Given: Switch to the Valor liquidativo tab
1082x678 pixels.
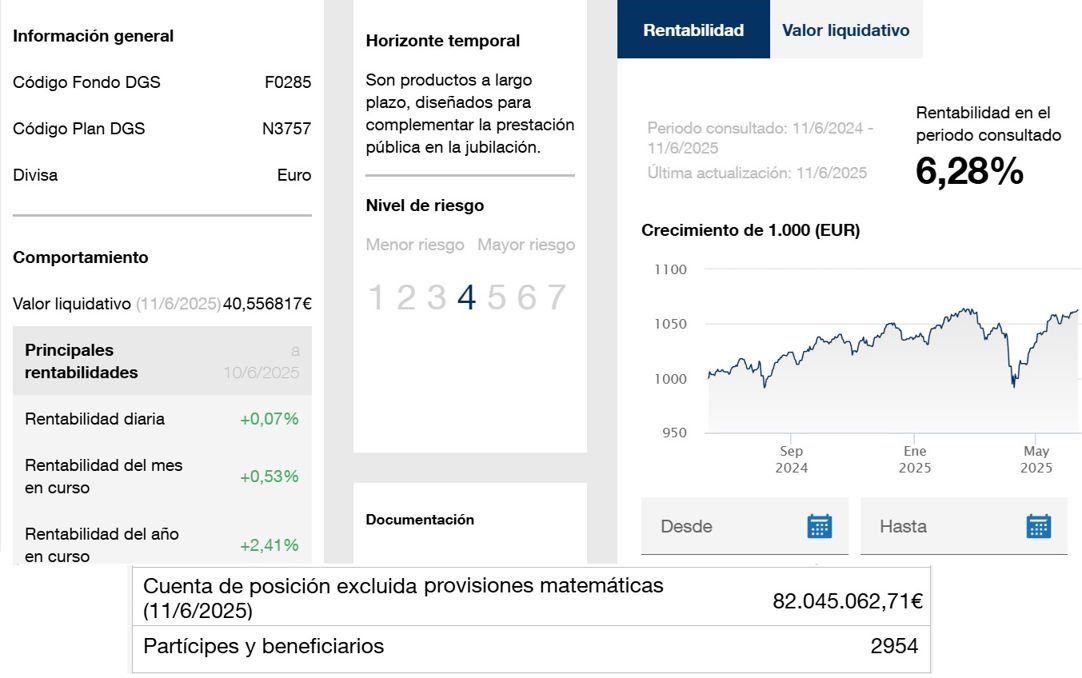Looking at the screenshot, I should (x=845, y=30).
